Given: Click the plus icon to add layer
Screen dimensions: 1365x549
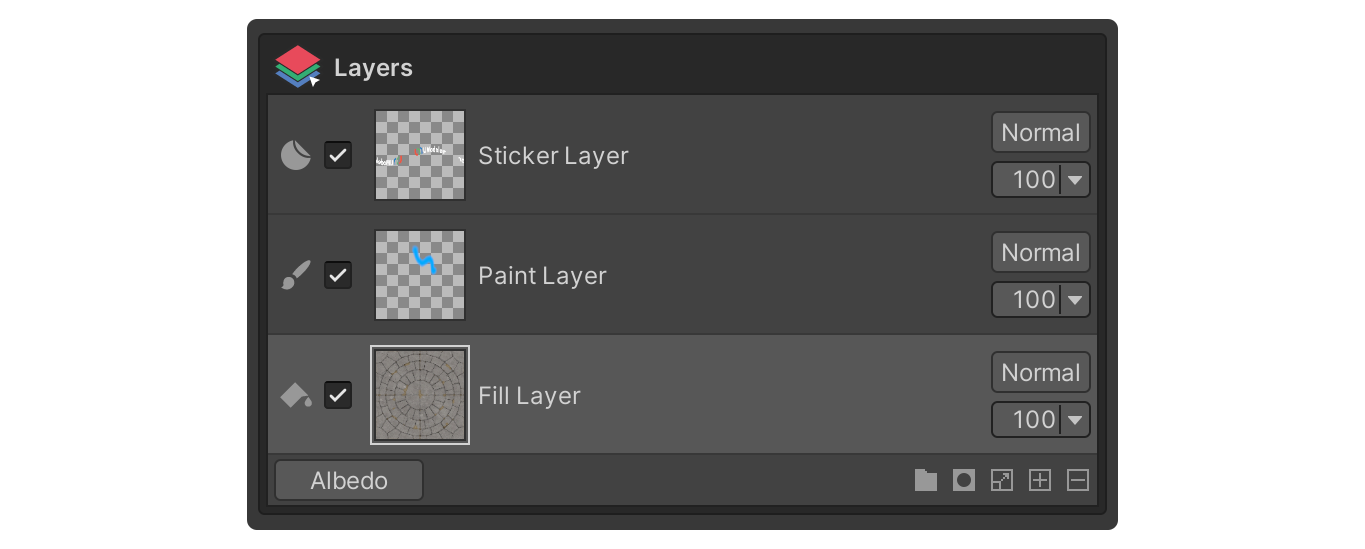Looking at the screenshot, I should 1040,481.
